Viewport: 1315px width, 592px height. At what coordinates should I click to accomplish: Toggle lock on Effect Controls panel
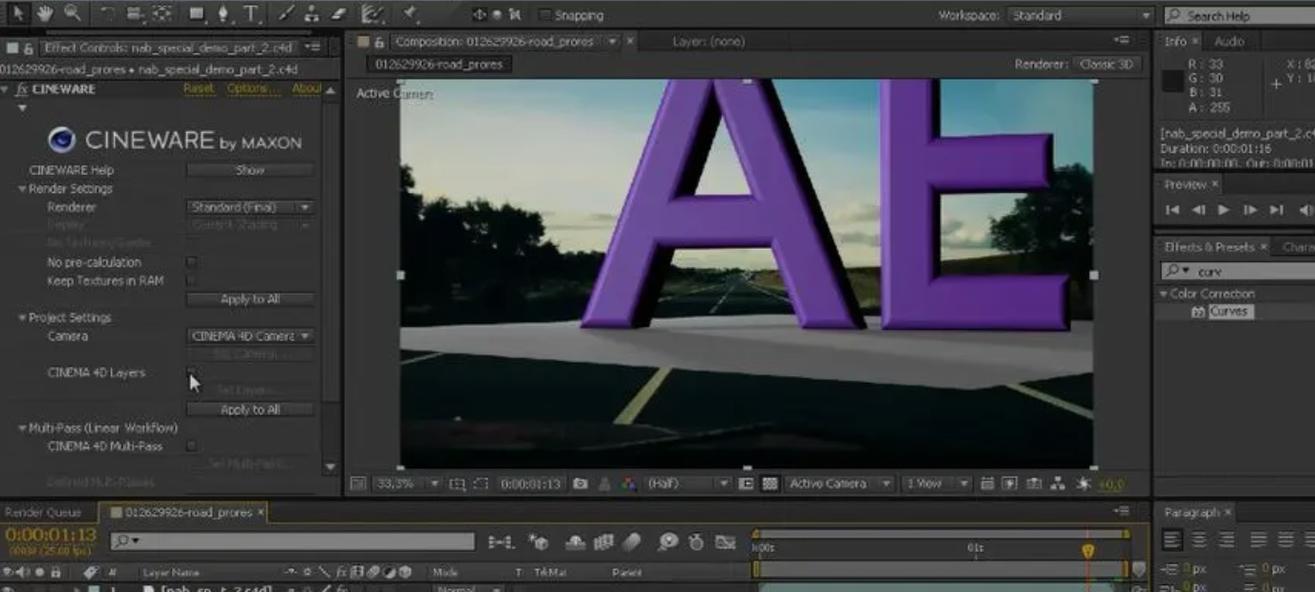[x=27, y=48]
